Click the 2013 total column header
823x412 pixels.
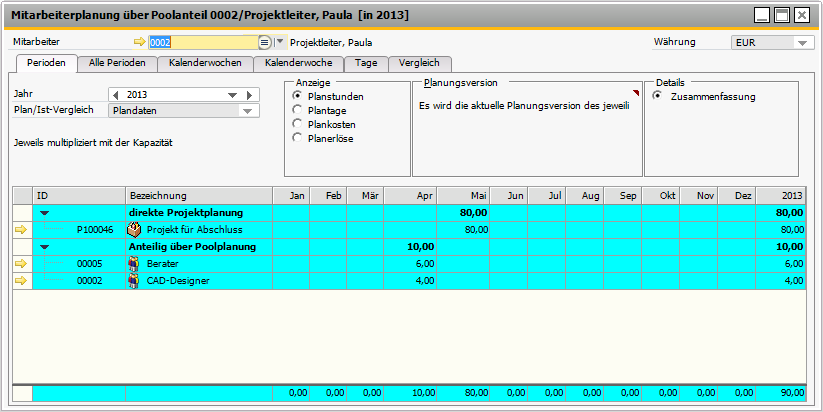coord(780,196)
